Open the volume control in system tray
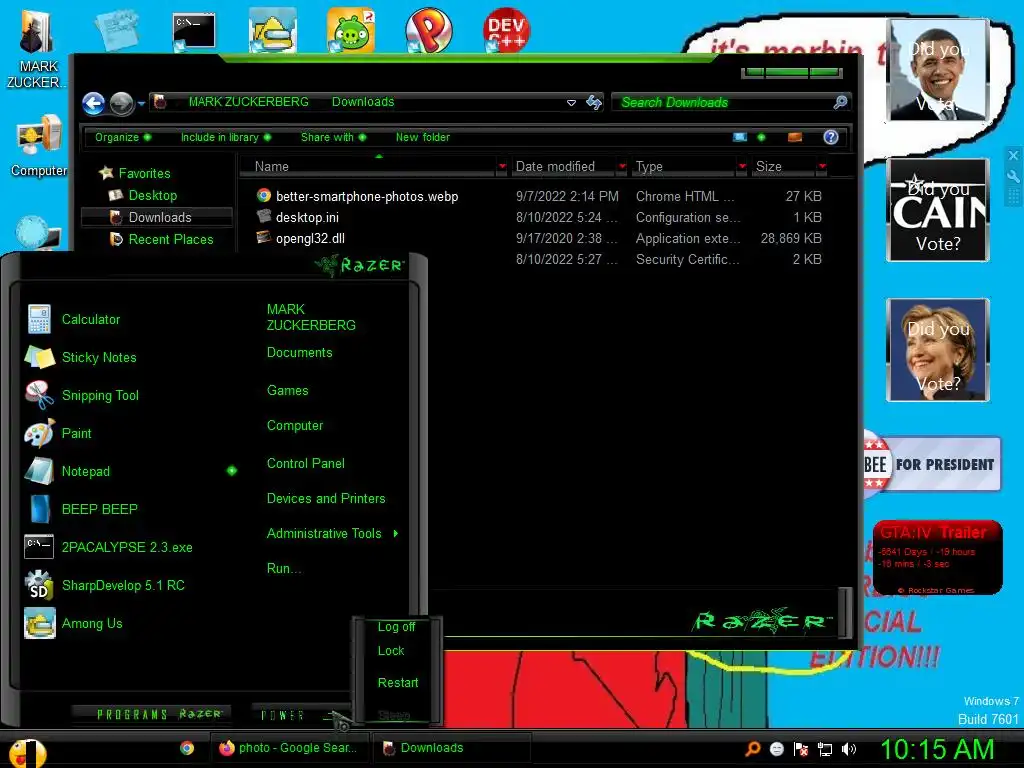 848,749
